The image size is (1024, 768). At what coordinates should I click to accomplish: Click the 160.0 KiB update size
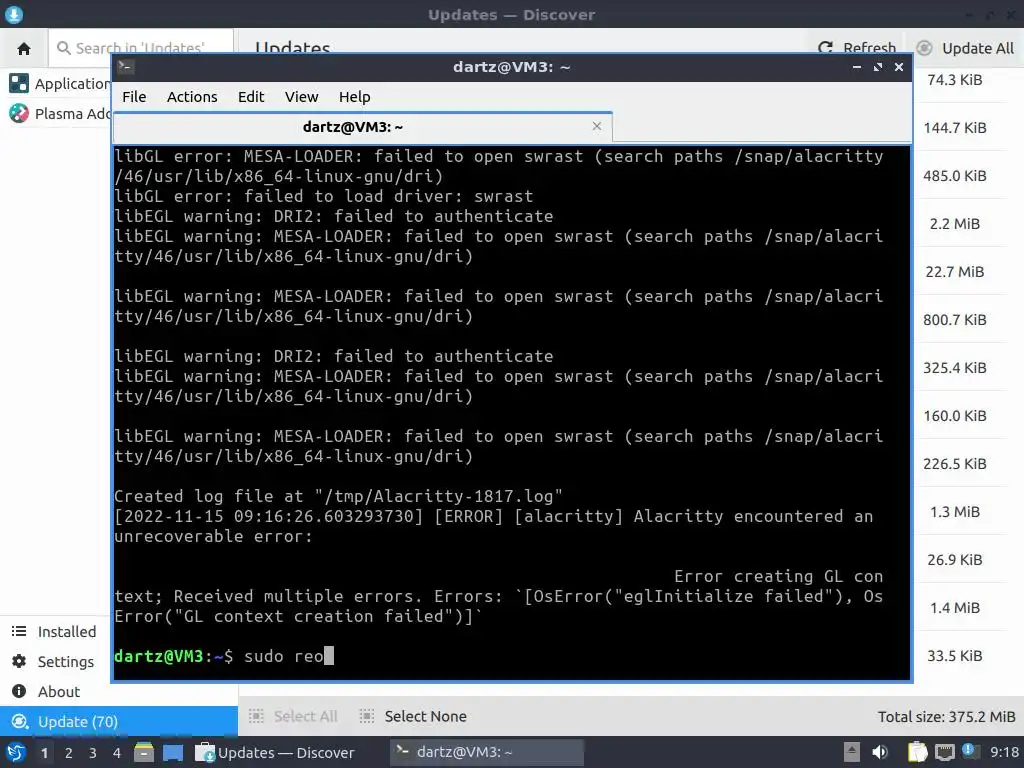954,415
